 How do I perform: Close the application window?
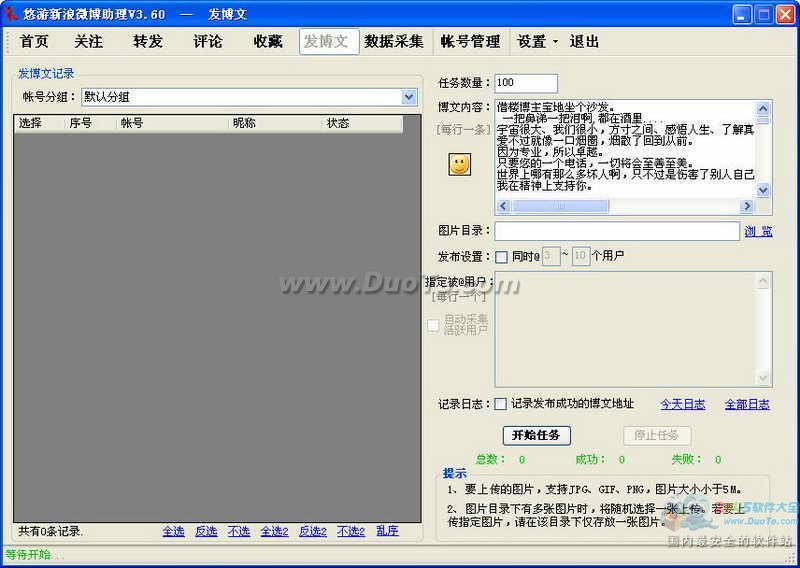pos(785,14)
